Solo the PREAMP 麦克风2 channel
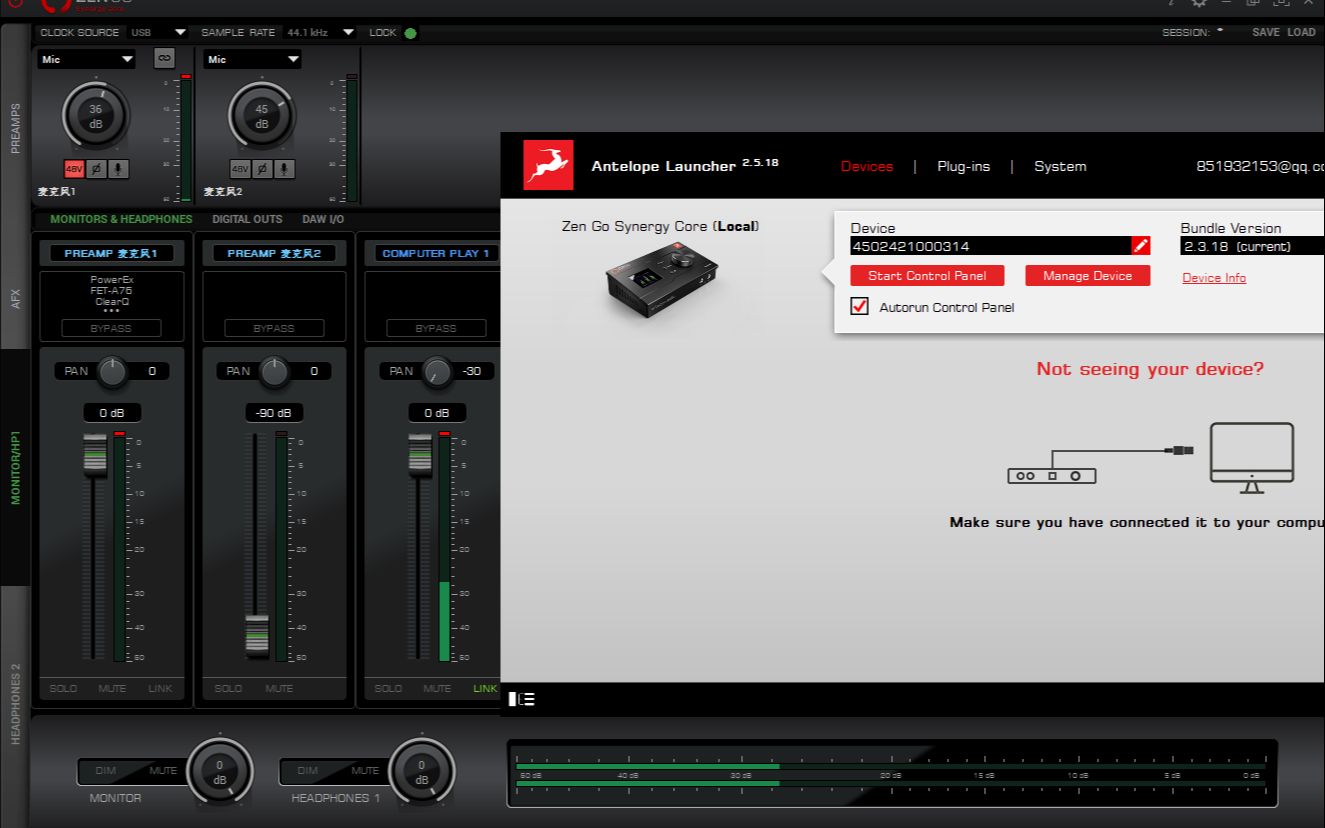Viewport: 1325px width, 828px height. click(x=228, y=688)
